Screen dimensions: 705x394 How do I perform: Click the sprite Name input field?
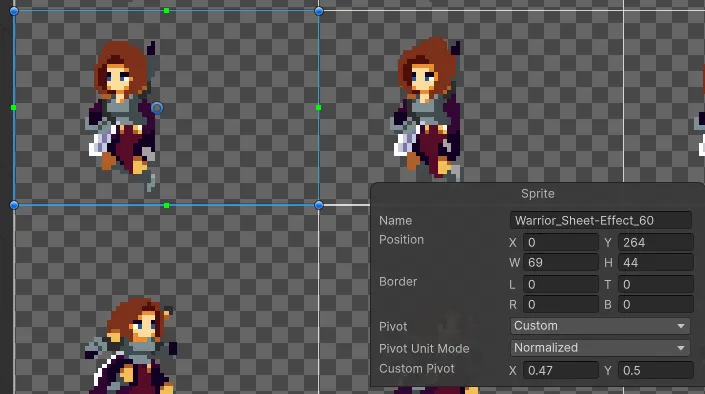point(601,220)
